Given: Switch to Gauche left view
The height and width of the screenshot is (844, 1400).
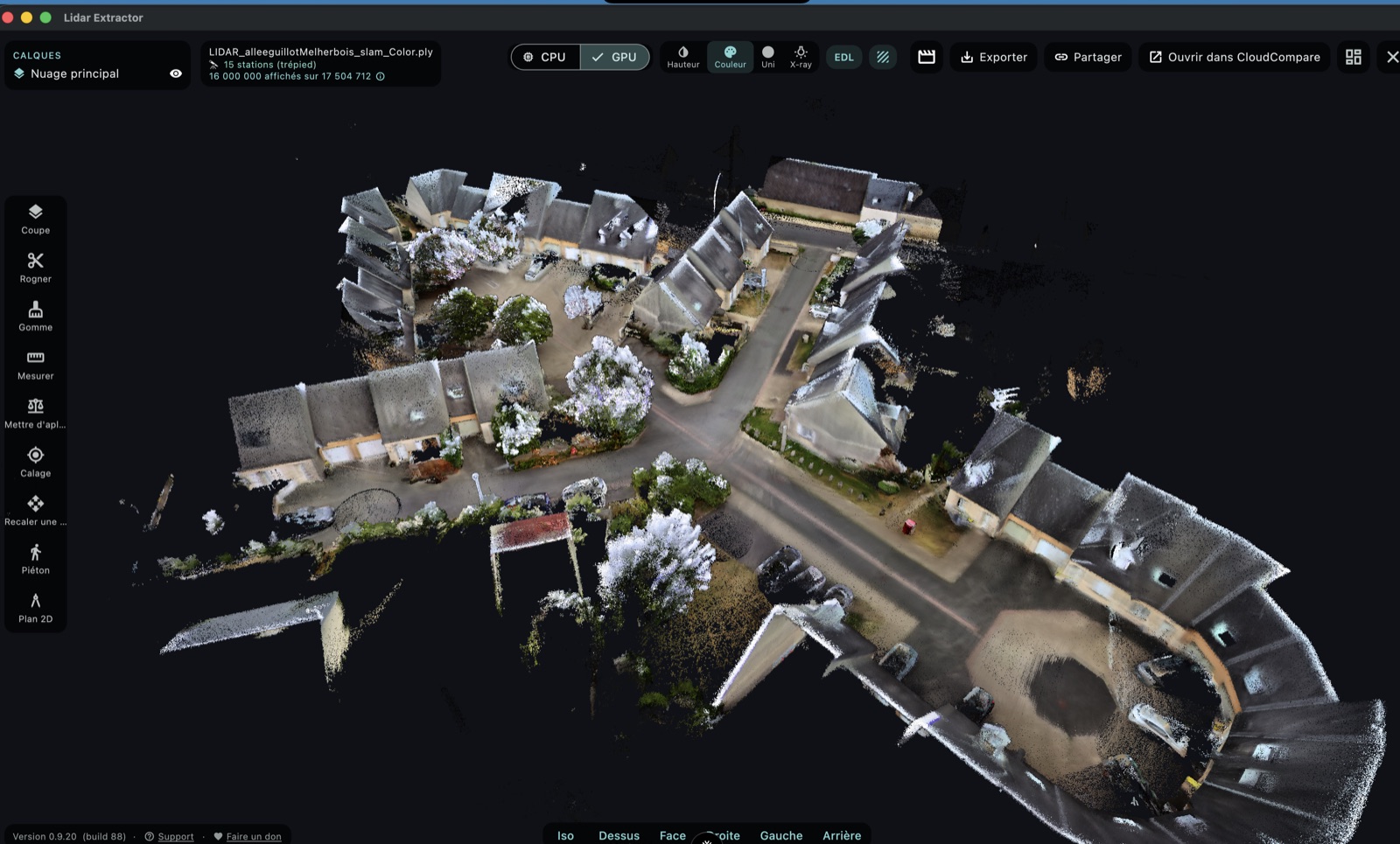Looking at the screenshot, I should tap(781, 835).
